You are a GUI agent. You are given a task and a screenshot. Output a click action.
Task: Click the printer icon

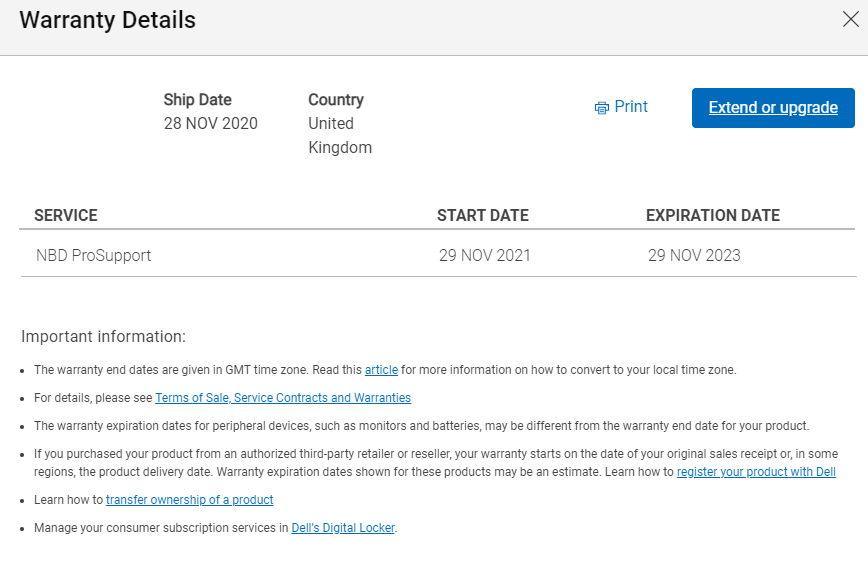(601, 108)
